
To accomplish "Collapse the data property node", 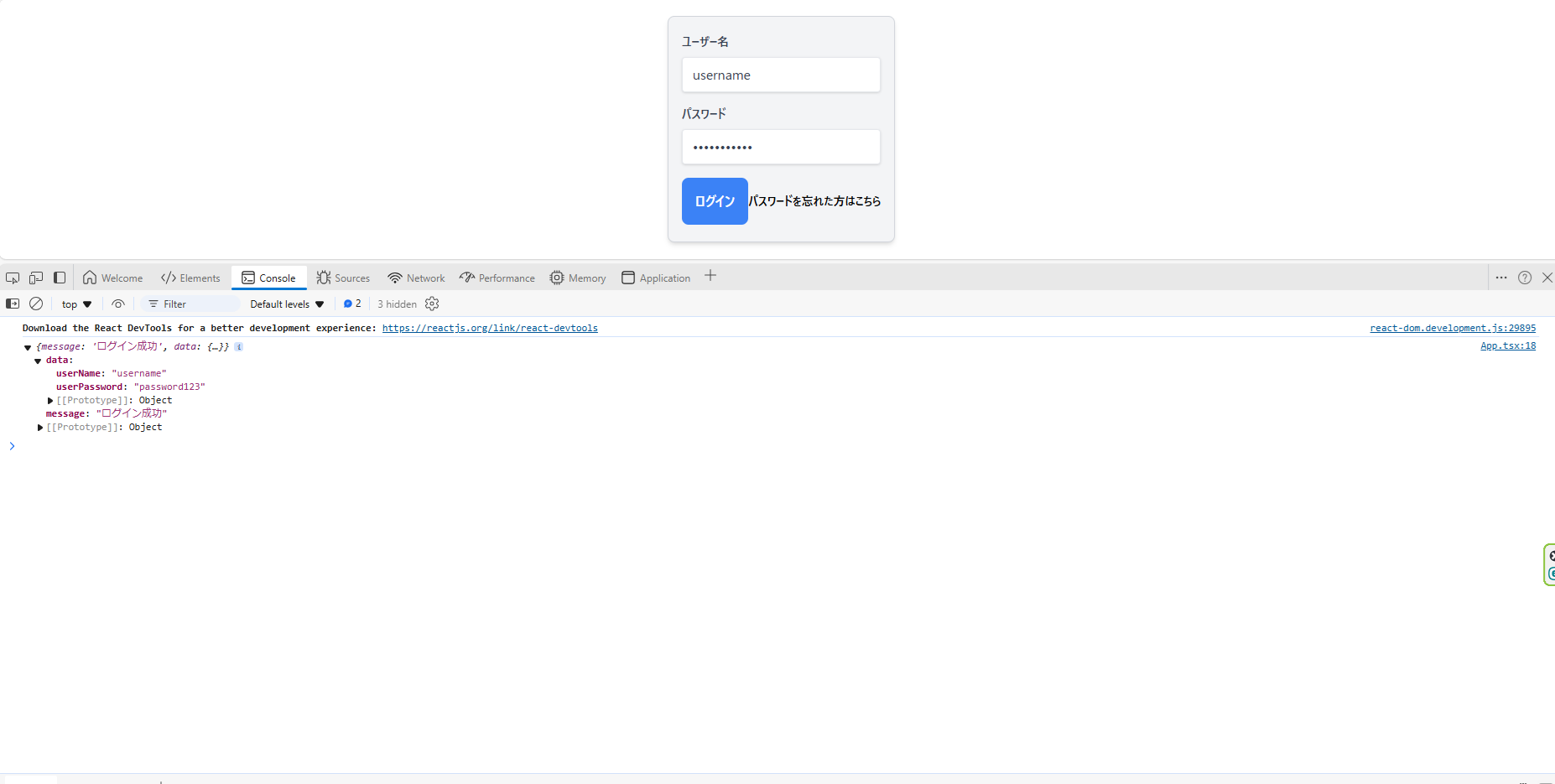I will point(38,361).
